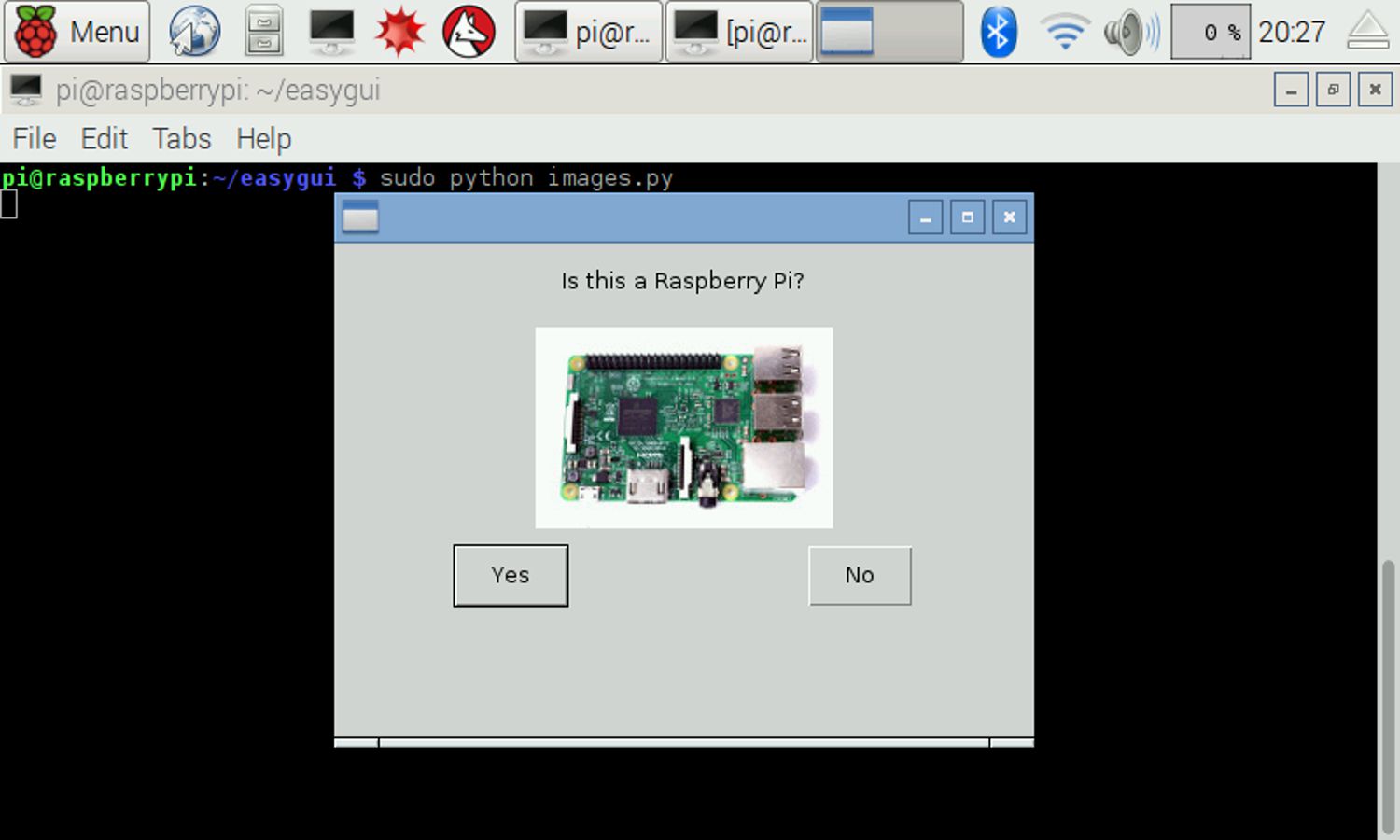1400x840 pixels.
Task: Open the volume speaker icon
Action: (1131, 32)
